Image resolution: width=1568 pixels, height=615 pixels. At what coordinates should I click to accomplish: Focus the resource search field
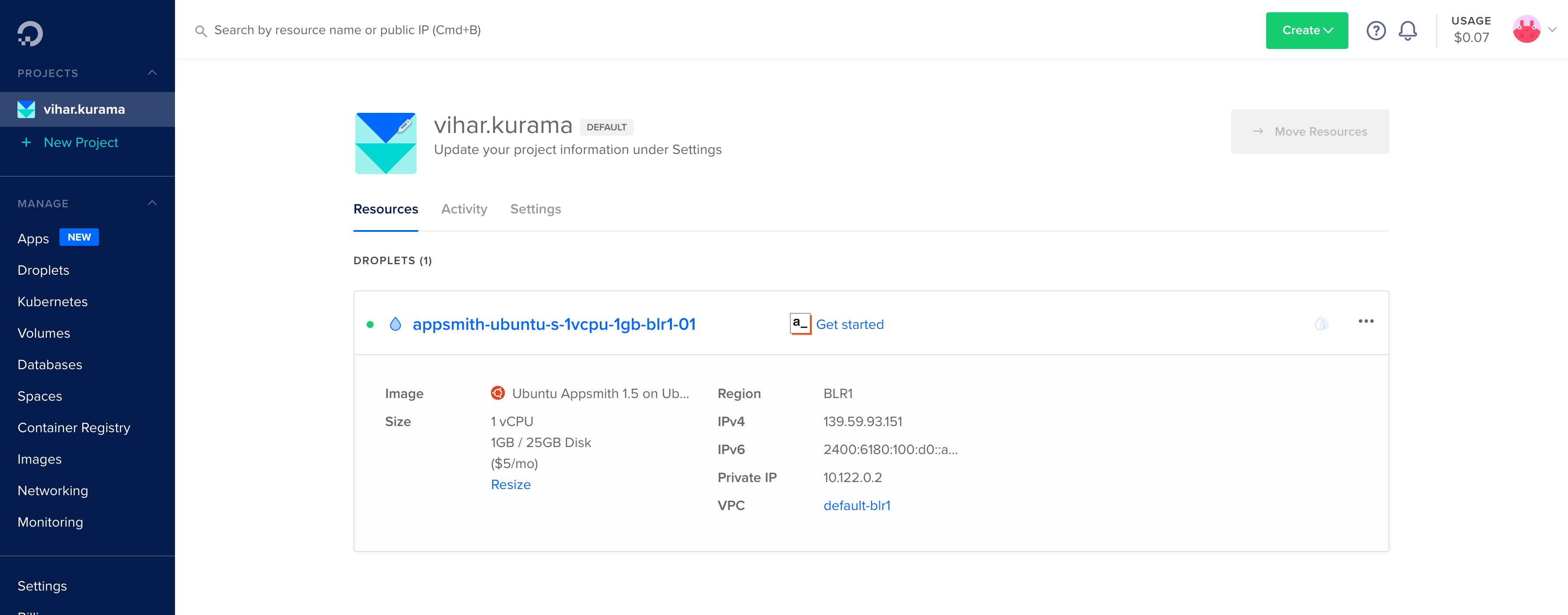tap(347, 31)
